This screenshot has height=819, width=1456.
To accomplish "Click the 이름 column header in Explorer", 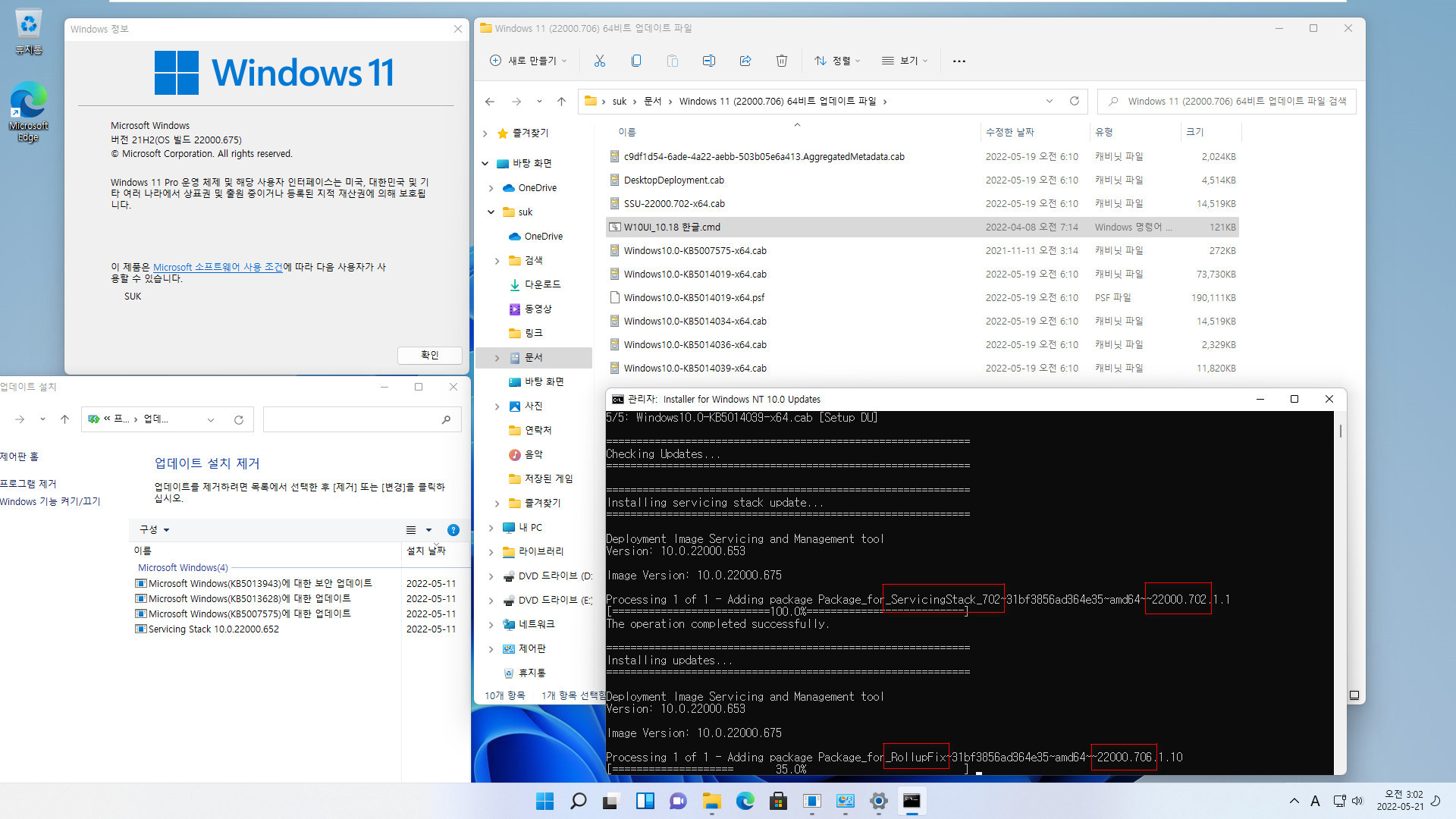I will 627,132.
